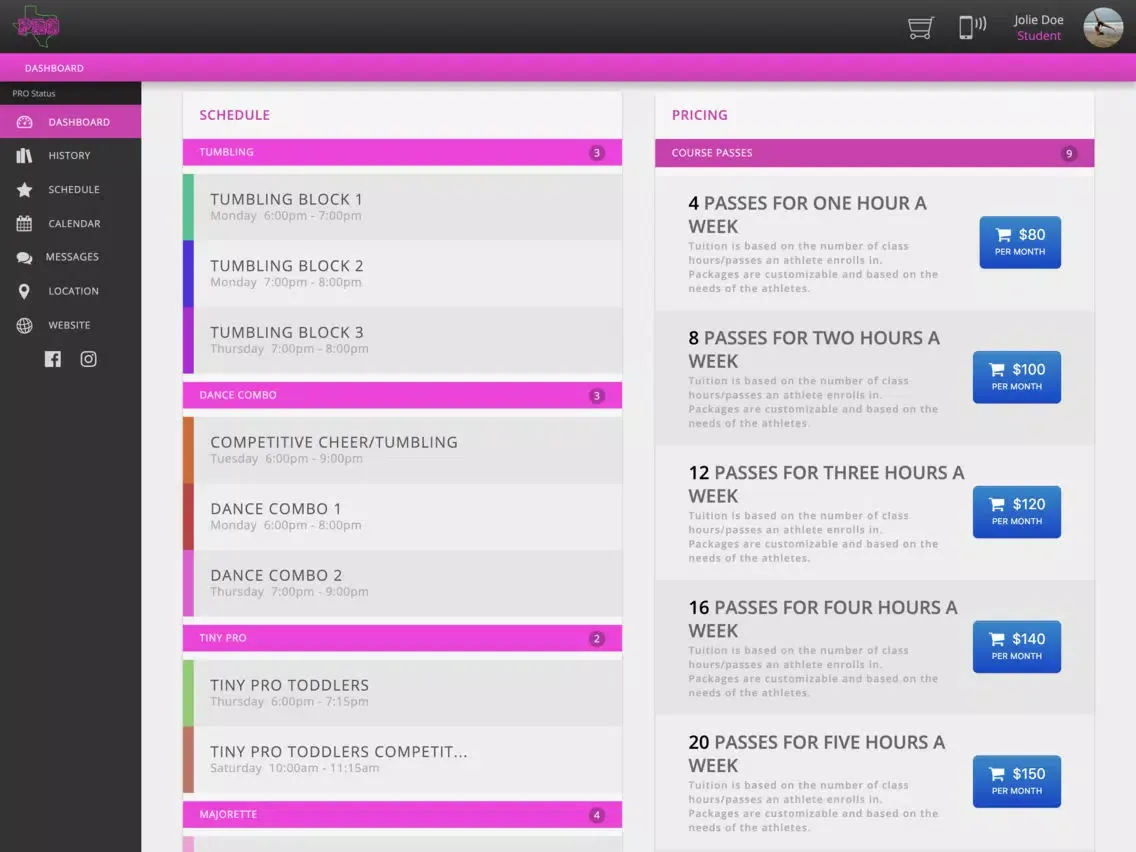Click the PRO Status label
Image resolution: width=1136 pixels, height=852 pixels.
pyautogui.click(x=34, y=93)
